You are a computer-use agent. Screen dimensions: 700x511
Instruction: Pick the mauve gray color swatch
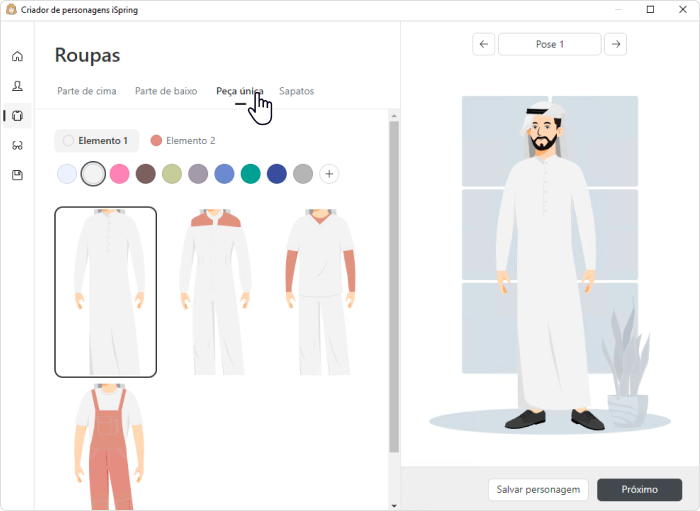[198, 174]
